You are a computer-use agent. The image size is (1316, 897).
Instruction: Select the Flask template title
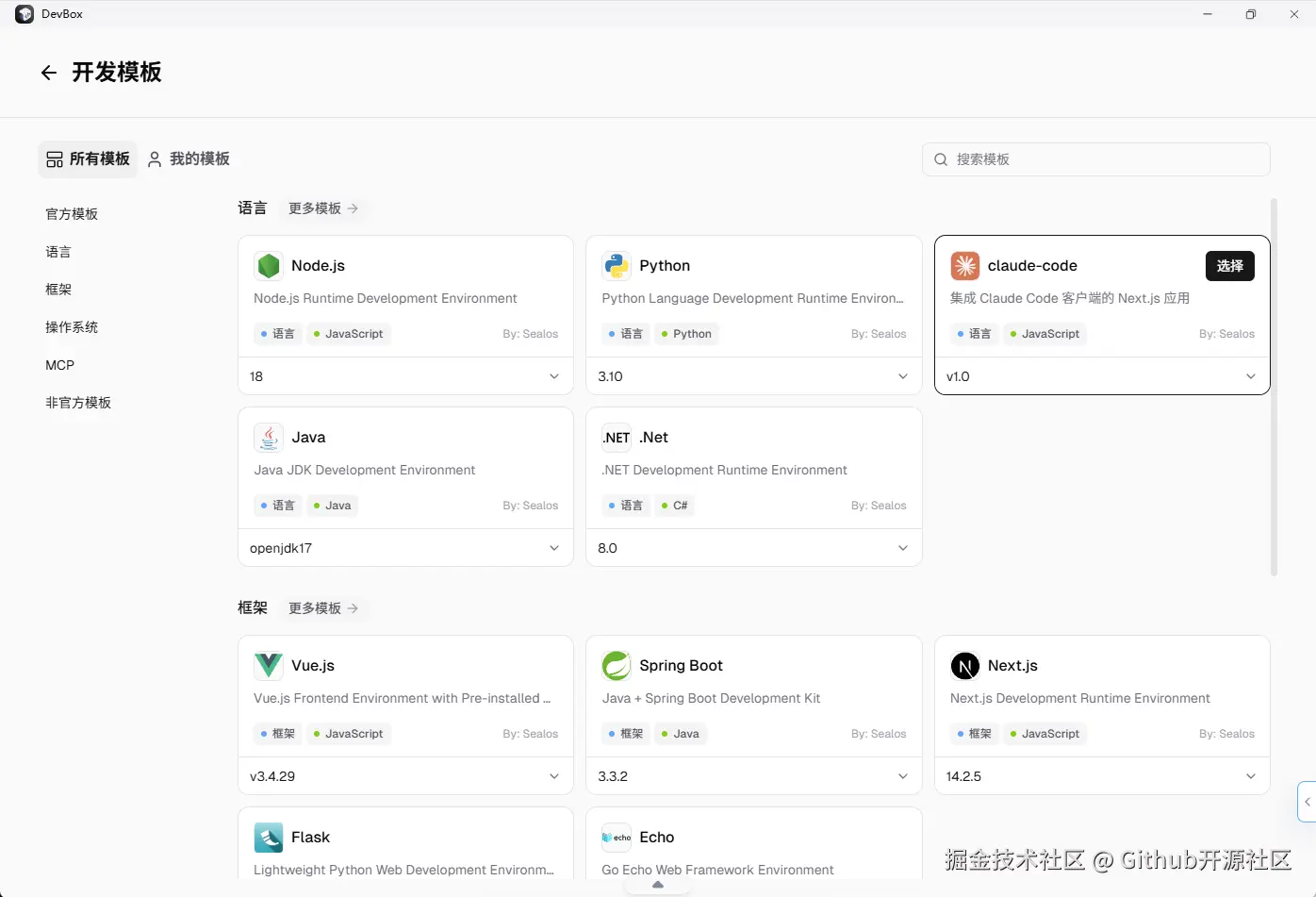click(310, 838)
